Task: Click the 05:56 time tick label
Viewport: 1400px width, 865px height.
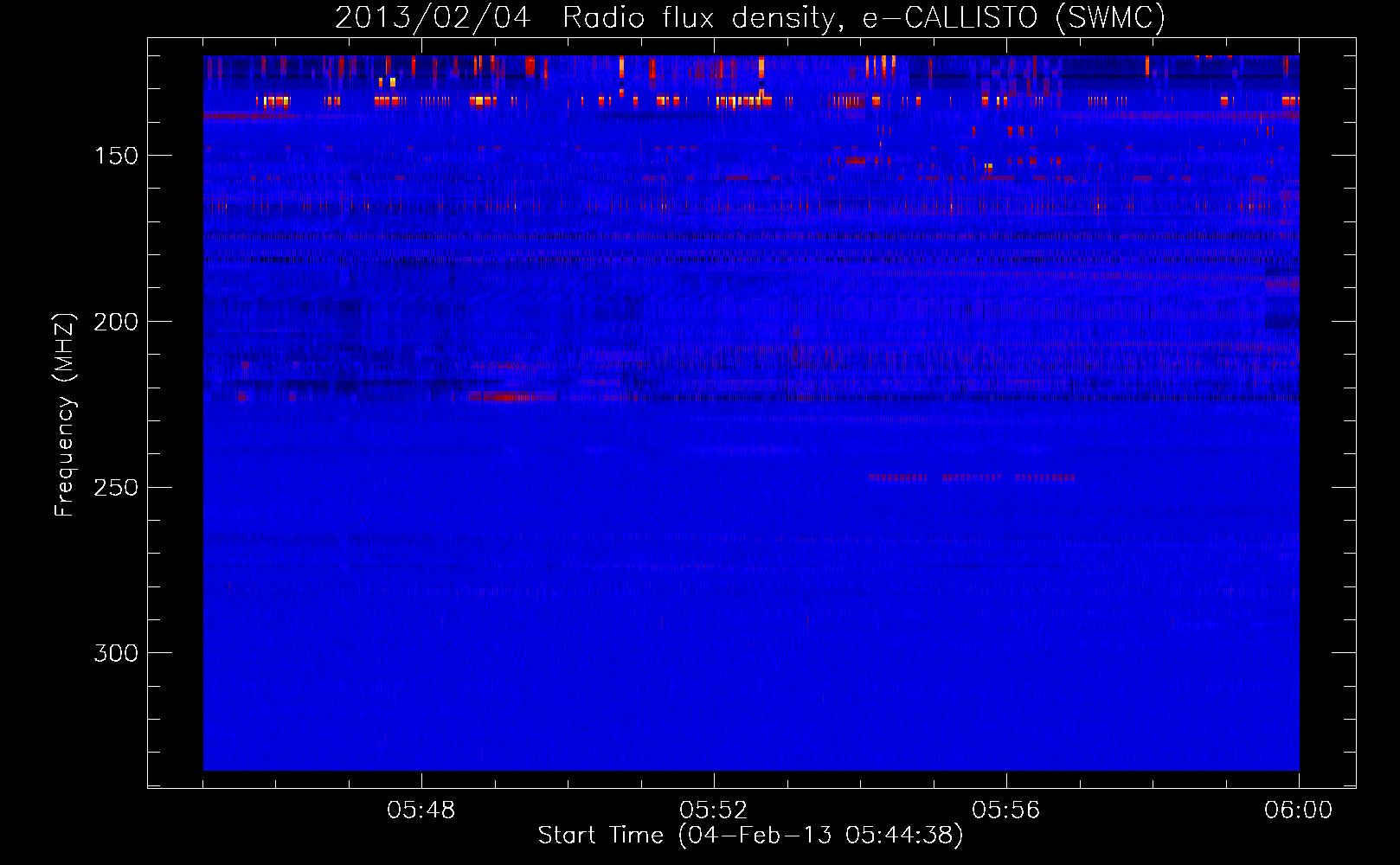Action: [x=1006, y=811]
